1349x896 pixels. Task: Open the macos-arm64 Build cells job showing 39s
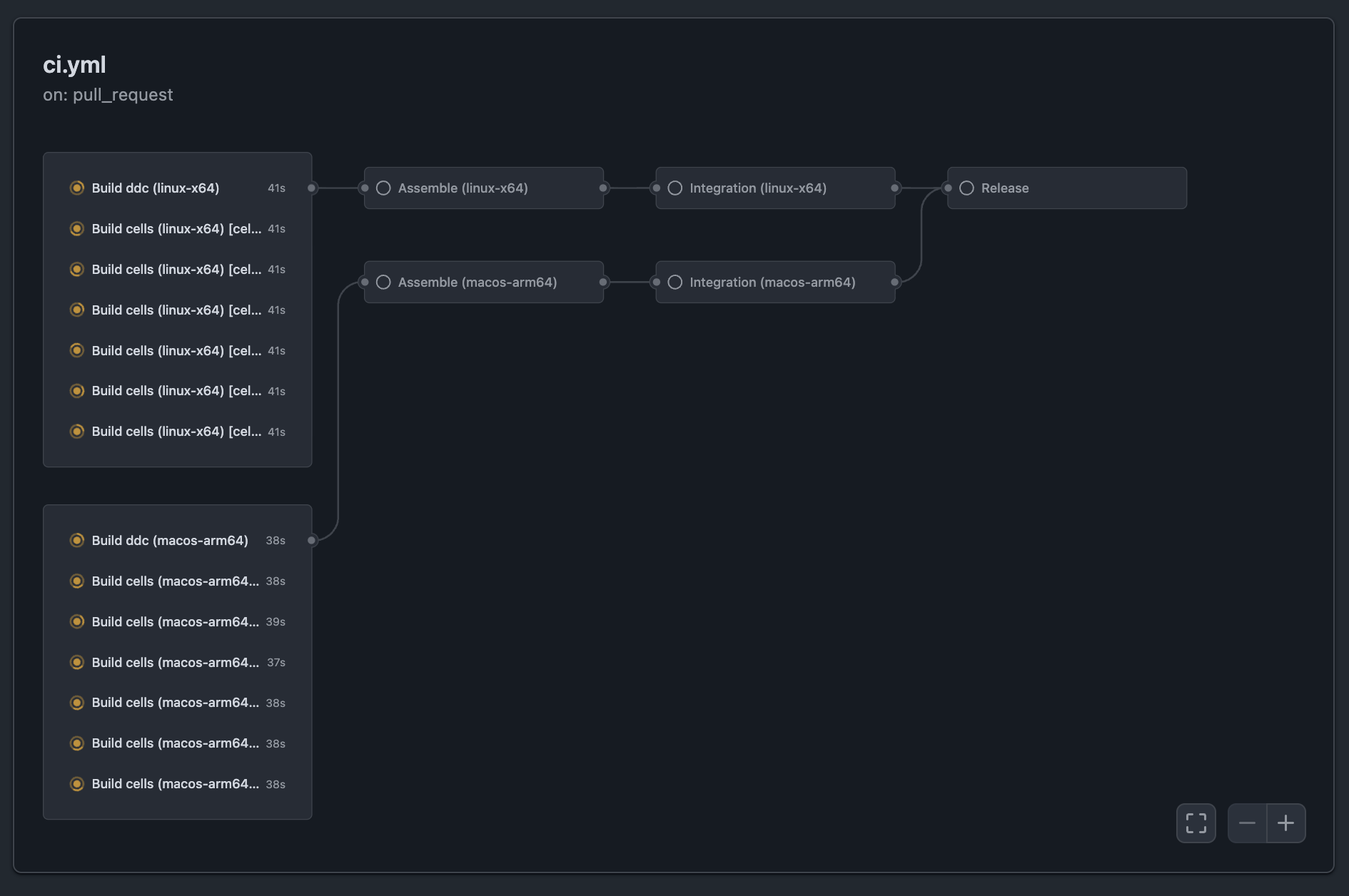point(175,622)
